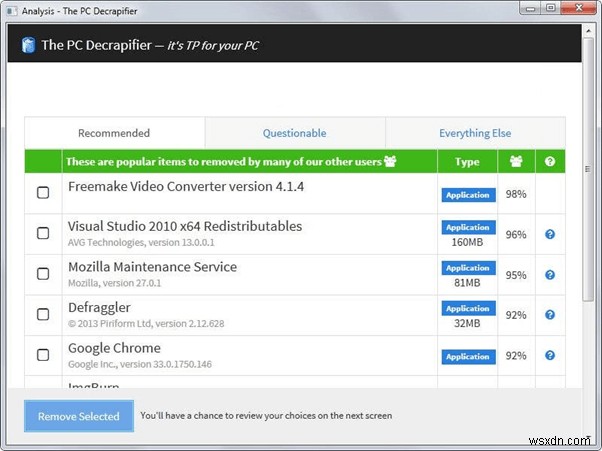The height and width of the screenshot is (451, 602).
Task: Click the Application badge for Google Chrome
Action: 468,357
